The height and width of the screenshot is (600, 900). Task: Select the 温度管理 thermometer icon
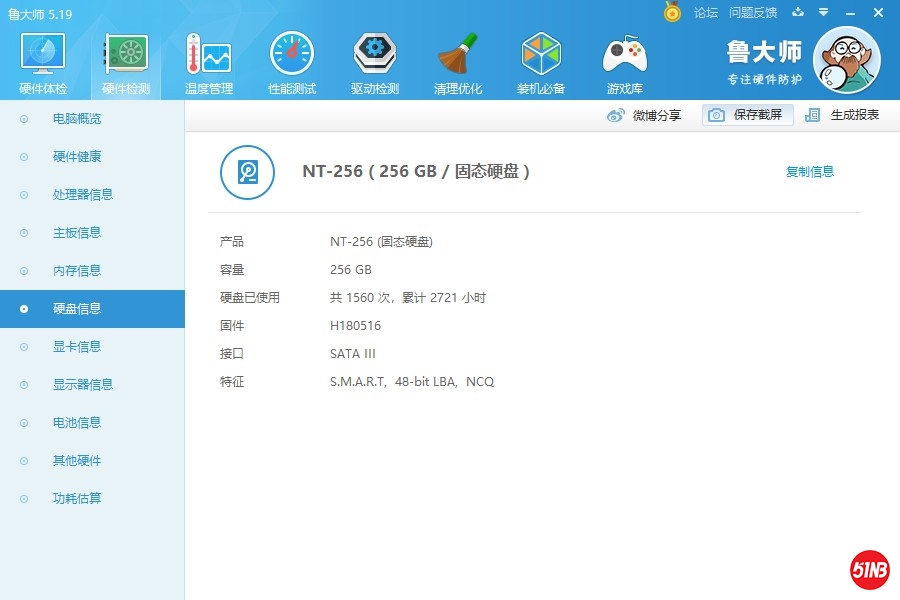click(x=208, y=55)
